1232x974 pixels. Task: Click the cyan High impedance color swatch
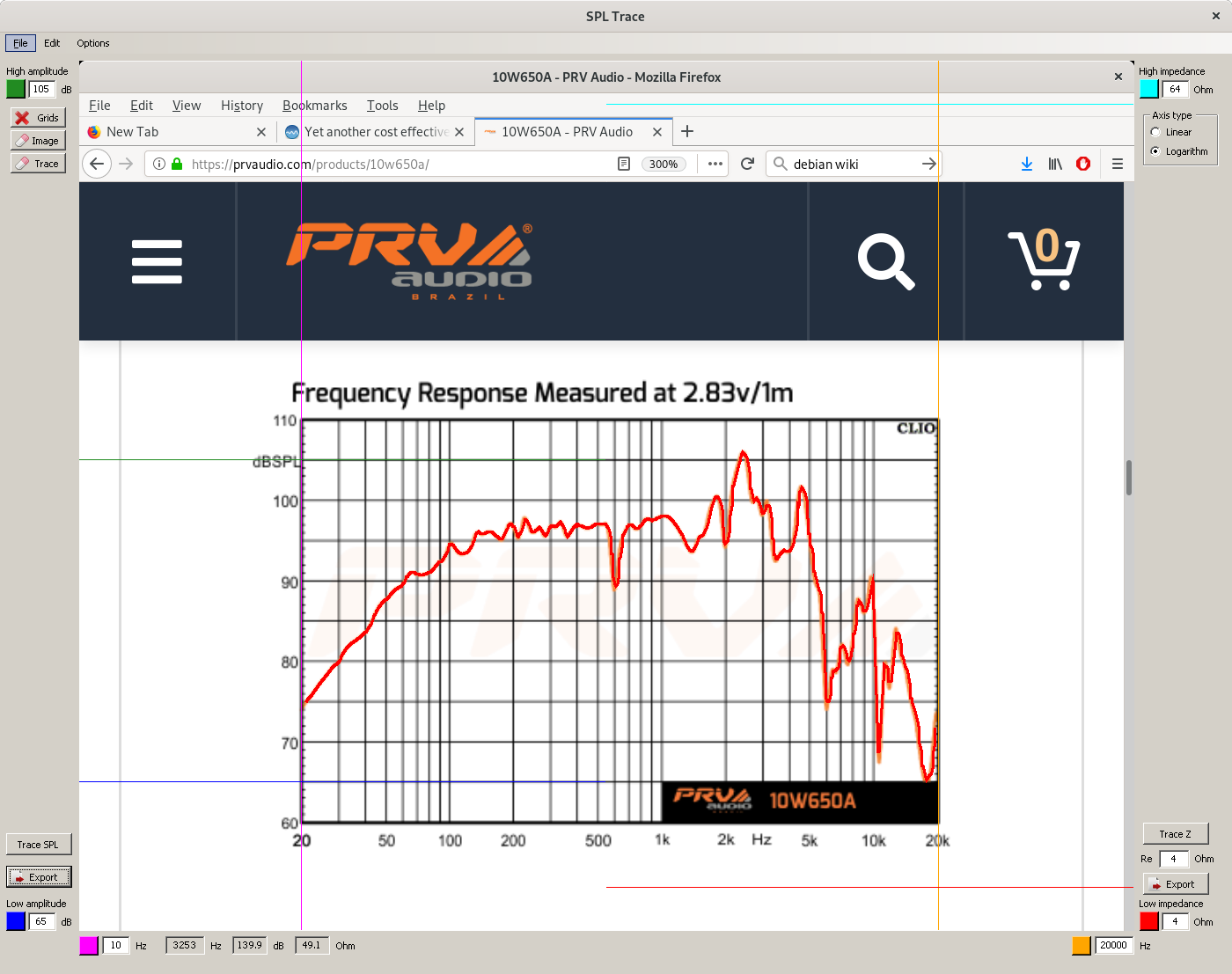coord(1149,89)
